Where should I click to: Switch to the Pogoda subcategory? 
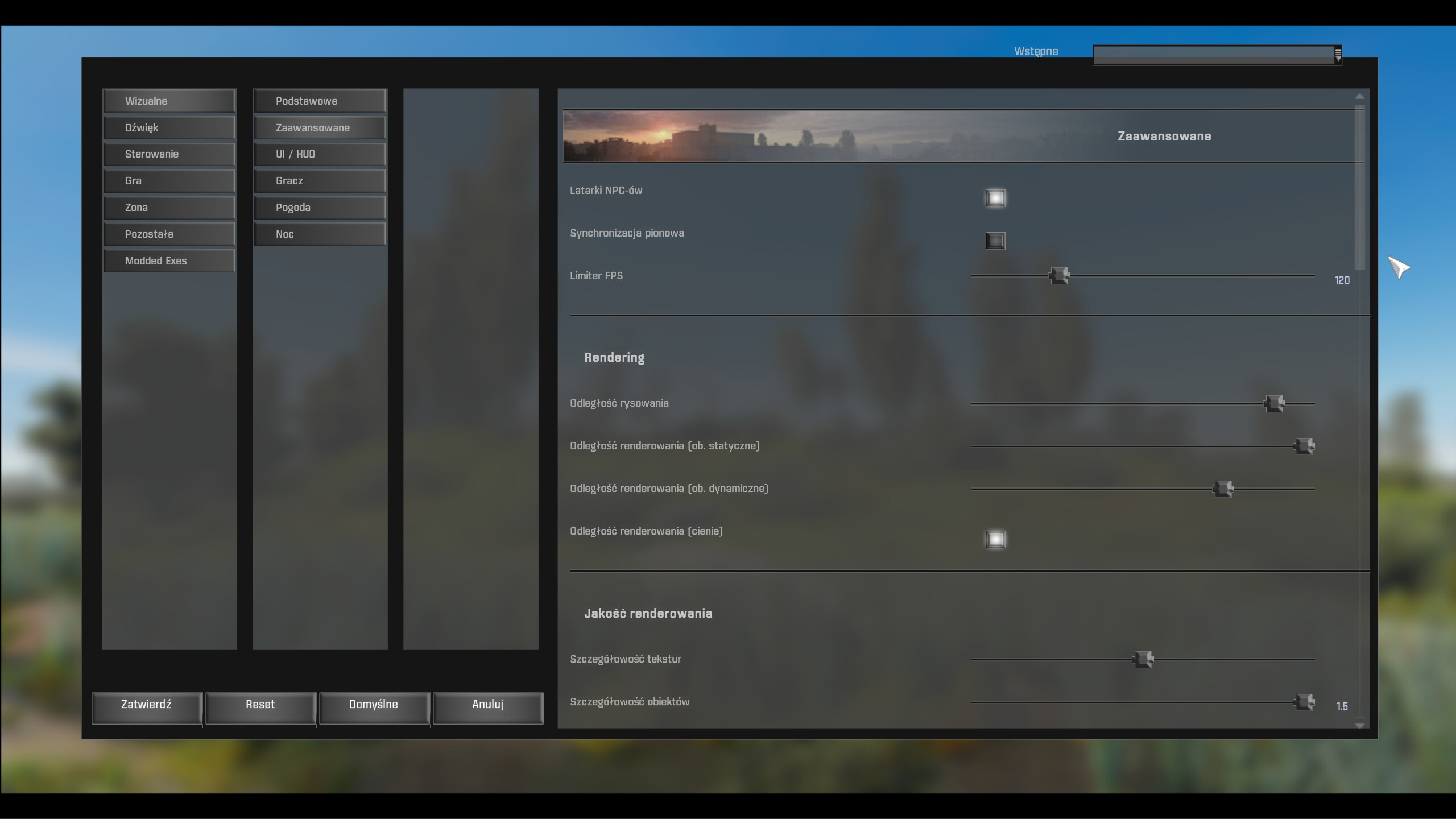(x=320, y=208)
